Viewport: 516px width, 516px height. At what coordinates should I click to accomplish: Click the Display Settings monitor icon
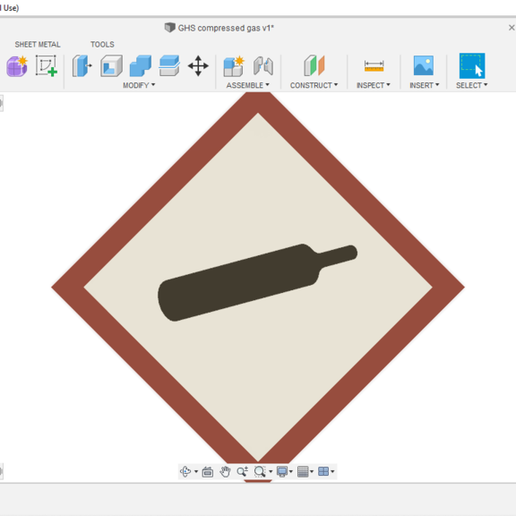[282, 471]
